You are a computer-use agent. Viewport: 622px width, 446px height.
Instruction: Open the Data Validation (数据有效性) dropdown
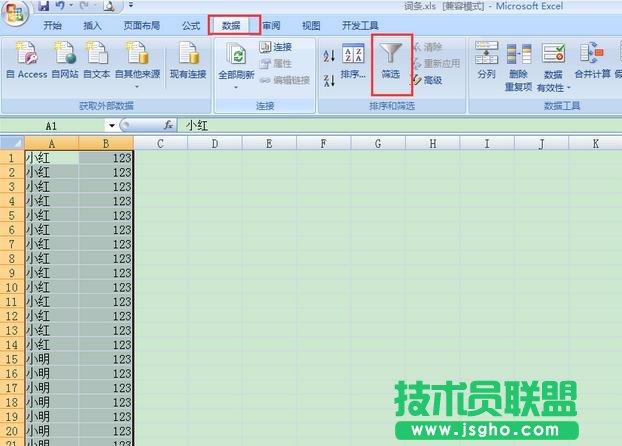pos(553,87)
